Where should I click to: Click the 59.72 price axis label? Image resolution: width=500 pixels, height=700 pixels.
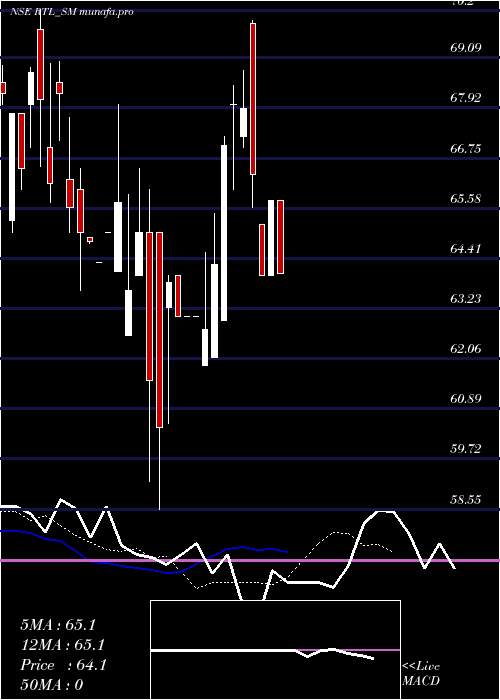pyautogui.click(x=466, y=449)
